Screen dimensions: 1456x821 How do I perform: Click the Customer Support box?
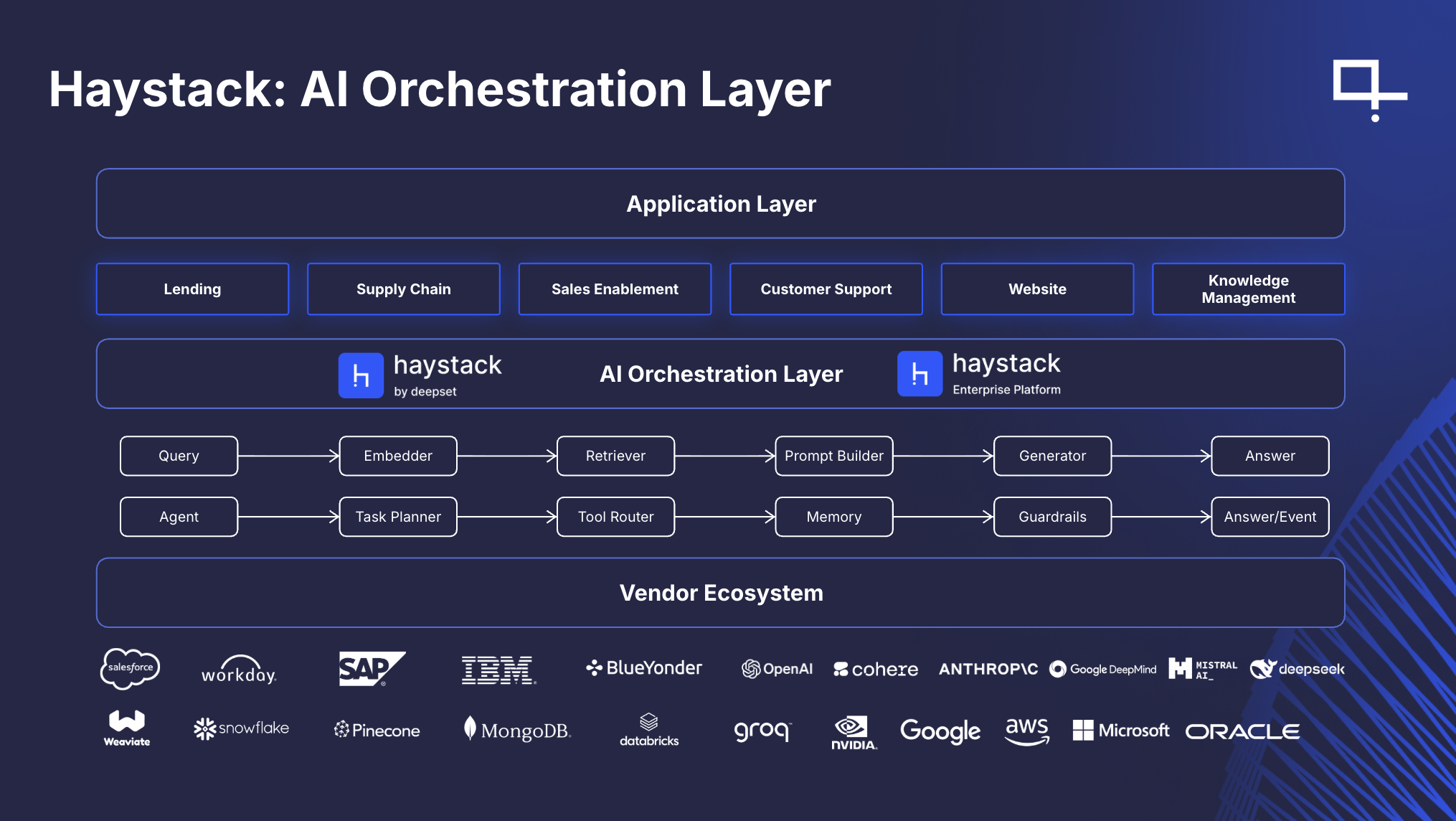pyautogui.click(x=826, y=289)
